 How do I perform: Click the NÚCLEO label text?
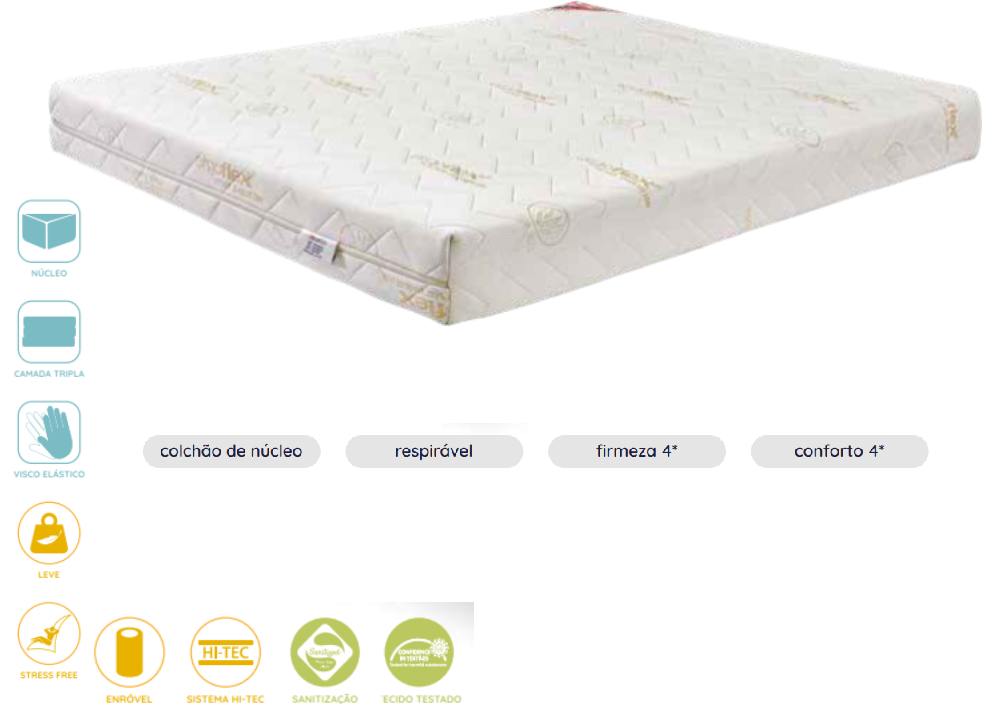[49, 273]
